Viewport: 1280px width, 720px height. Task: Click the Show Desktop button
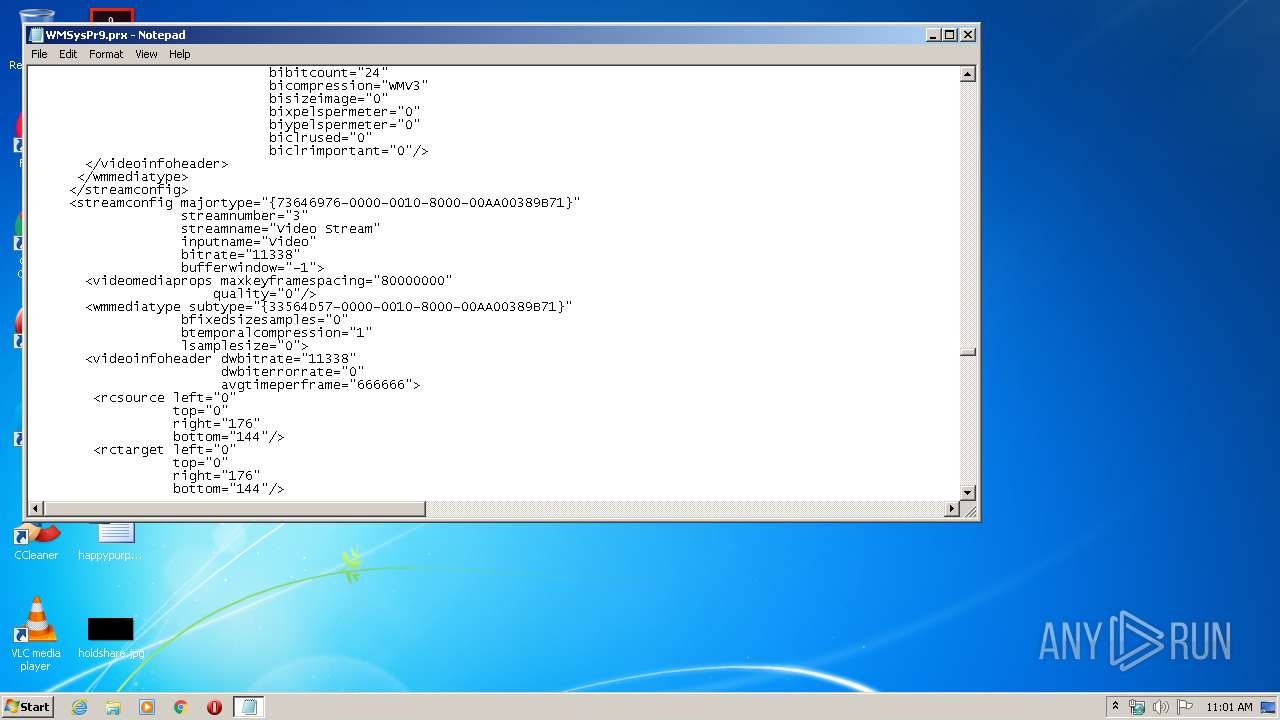pos(1269,707)
